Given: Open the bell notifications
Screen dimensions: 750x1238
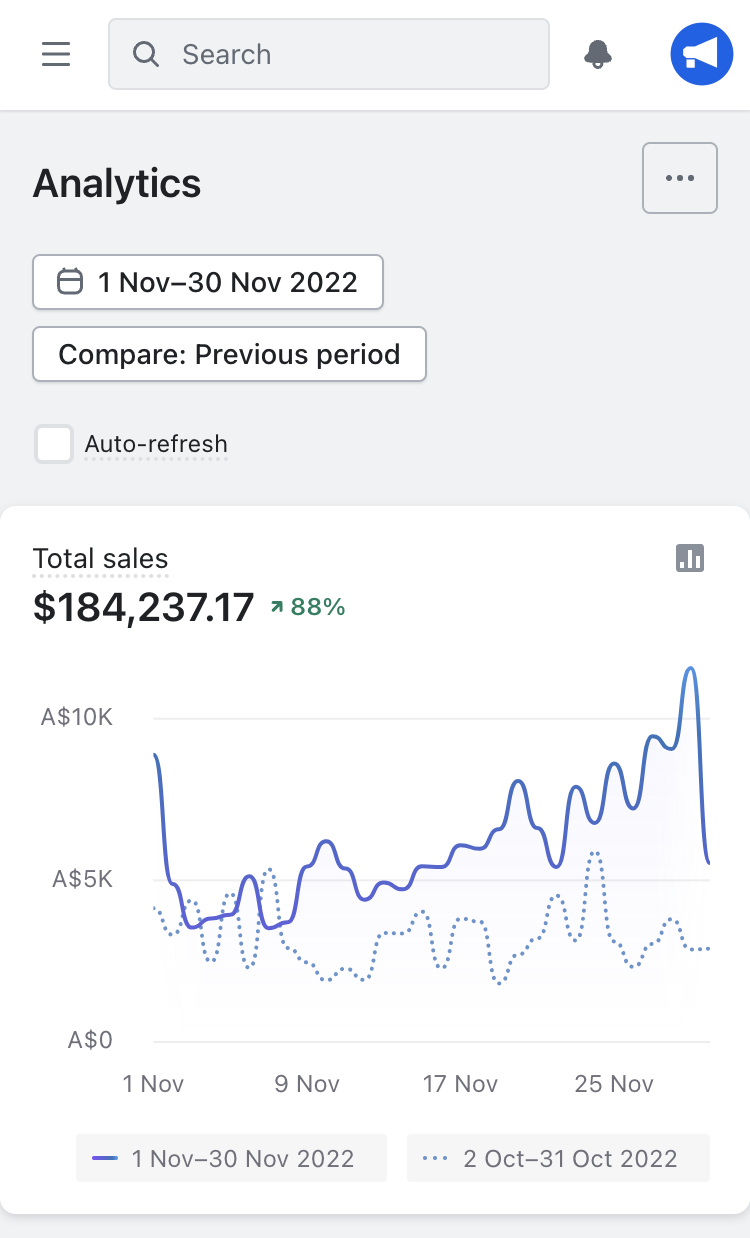Looking at the screenshot, I should point(598,54).
